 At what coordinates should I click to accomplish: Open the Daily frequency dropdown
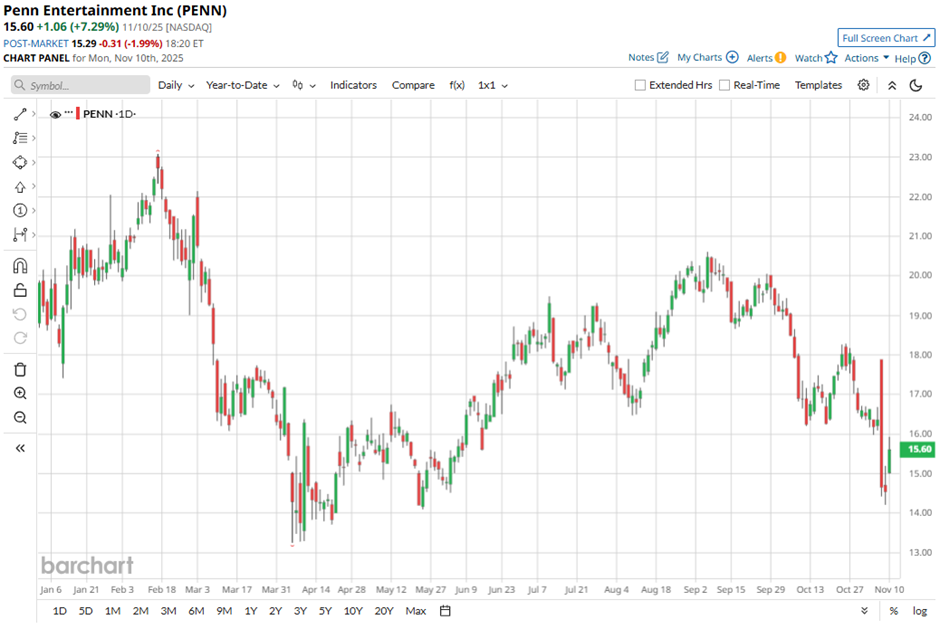pyautogui.click(x=176, y=85)
